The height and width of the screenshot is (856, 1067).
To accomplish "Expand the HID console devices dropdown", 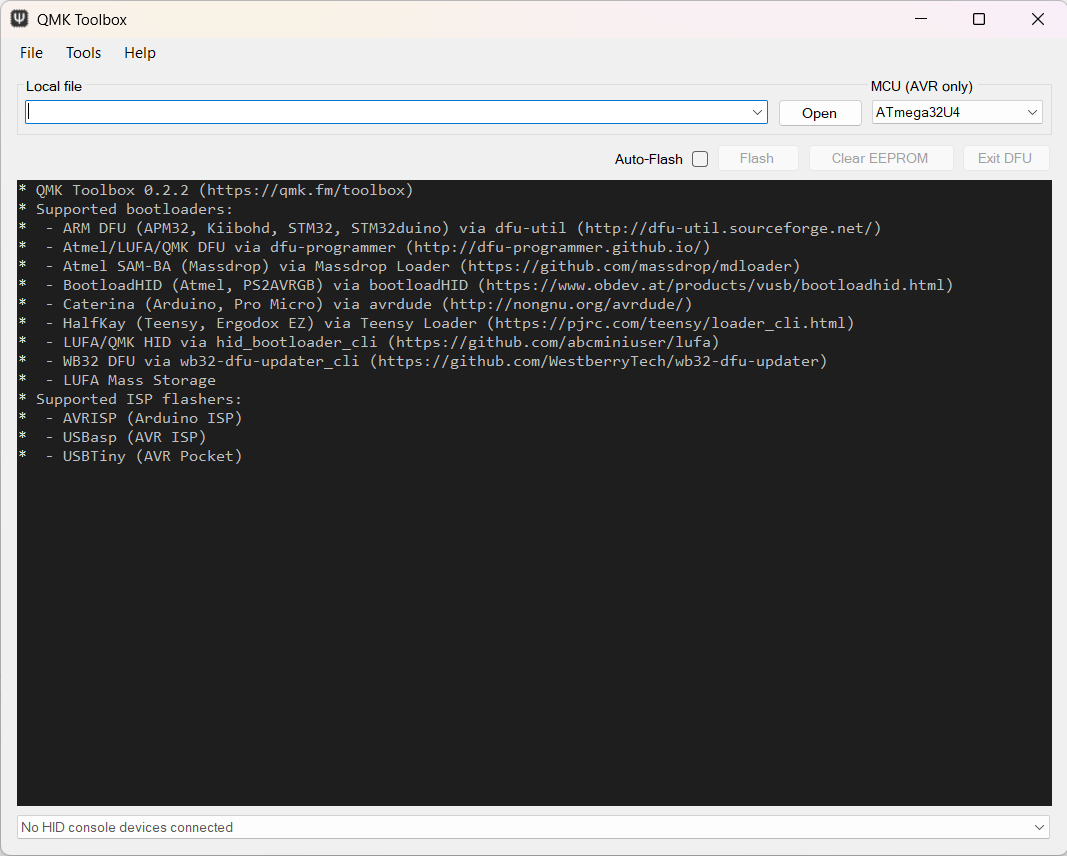I will [534, 827].
